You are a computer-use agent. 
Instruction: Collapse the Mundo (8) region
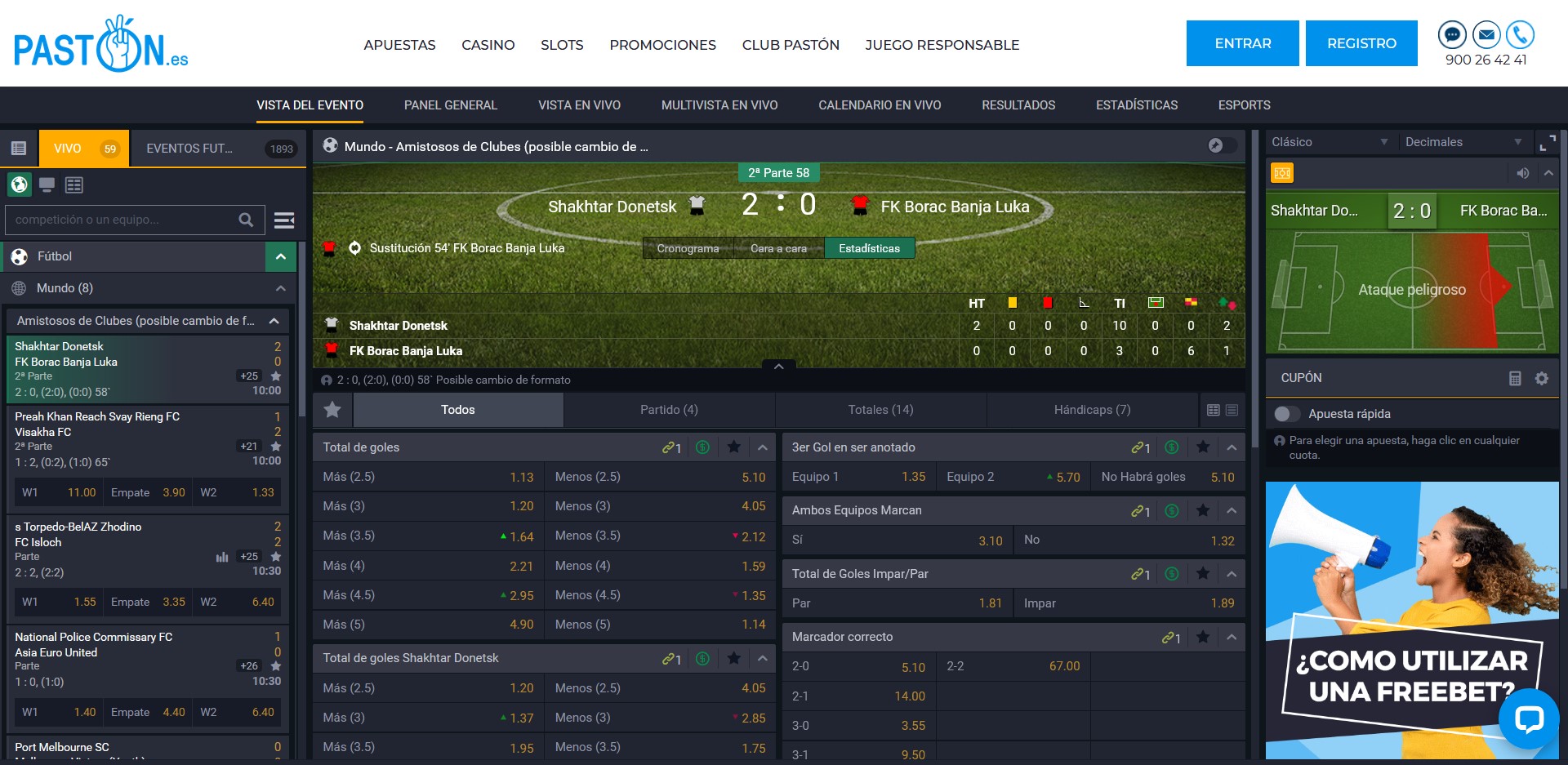coord(281,288)
